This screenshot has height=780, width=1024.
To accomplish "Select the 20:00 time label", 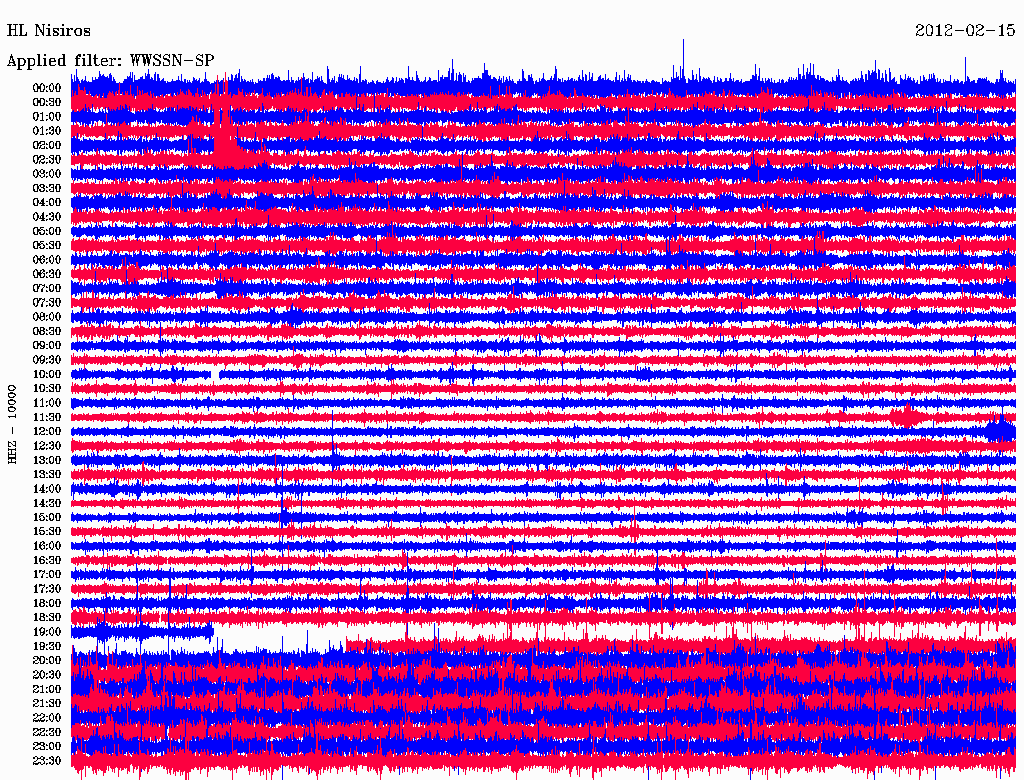I will pyautogui.click(x=47, y=661).
